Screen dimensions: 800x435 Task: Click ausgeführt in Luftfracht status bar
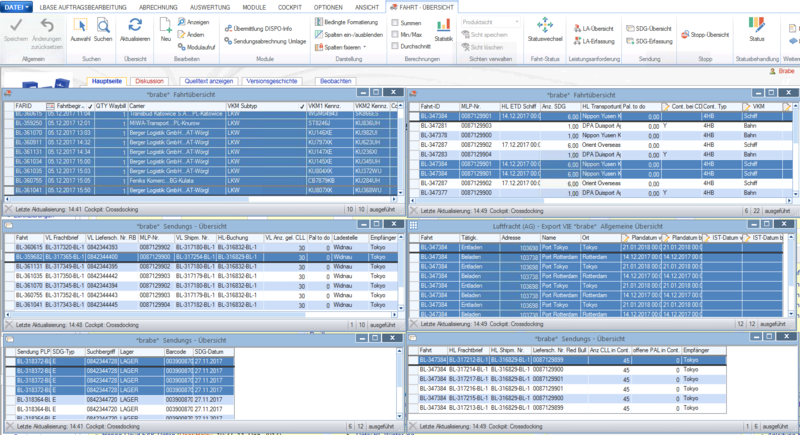click(773, 324)
